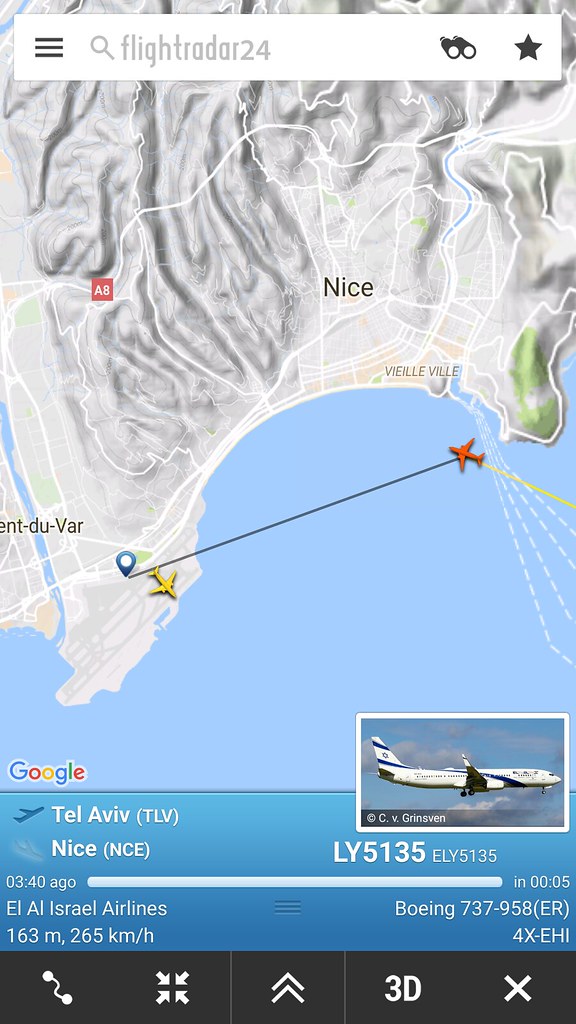Expand flight details with double chevron

tap(287, 987)
